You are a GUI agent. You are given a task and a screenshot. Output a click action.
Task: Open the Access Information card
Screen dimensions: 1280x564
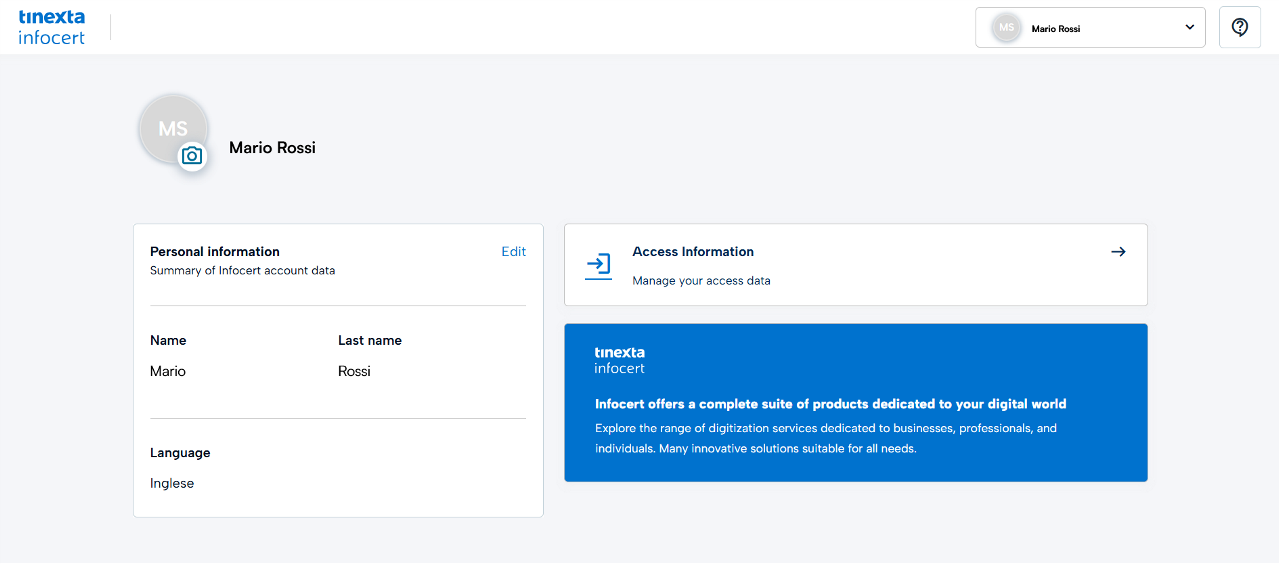[x=856, y=265]
